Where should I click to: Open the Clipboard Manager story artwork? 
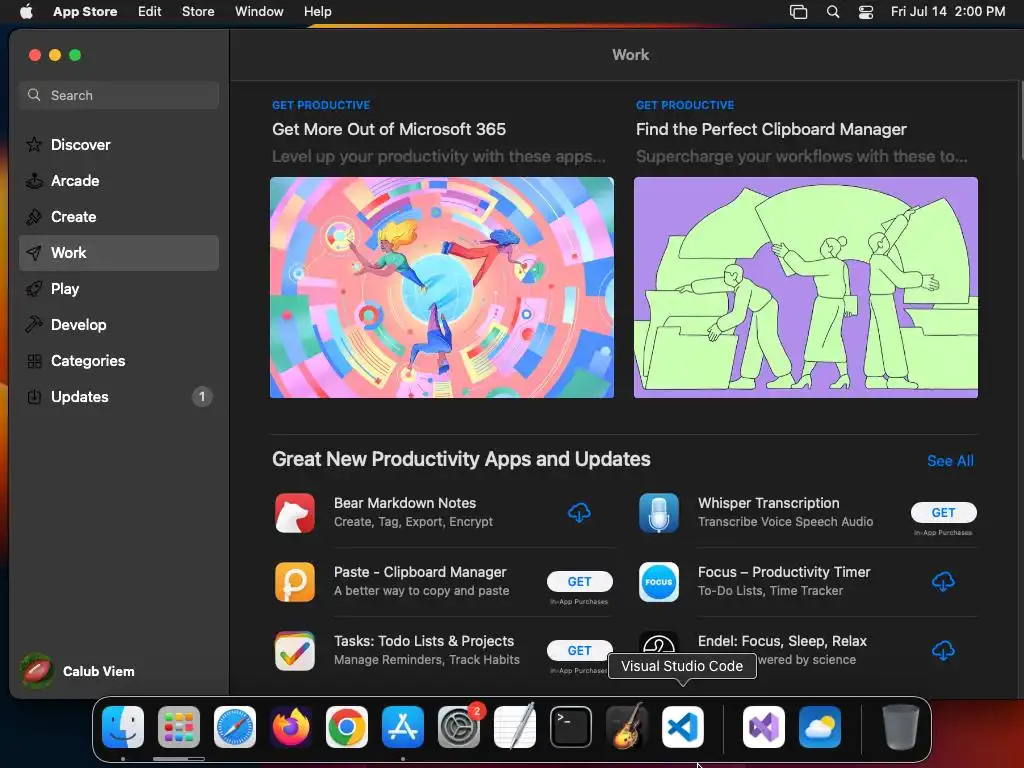pyautogui.click(x=806, y=287)
